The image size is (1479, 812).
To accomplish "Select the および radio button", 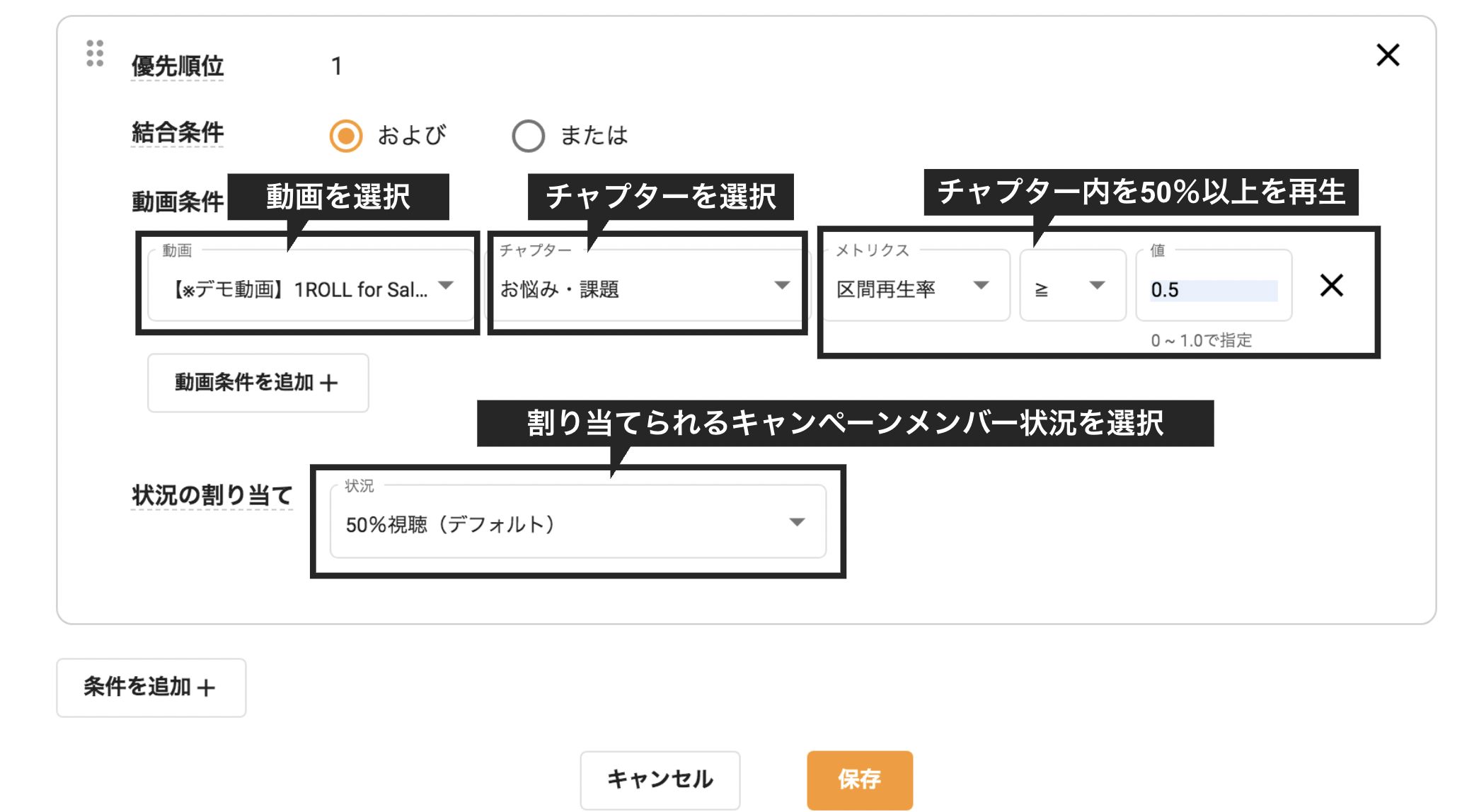I will 346,135.
